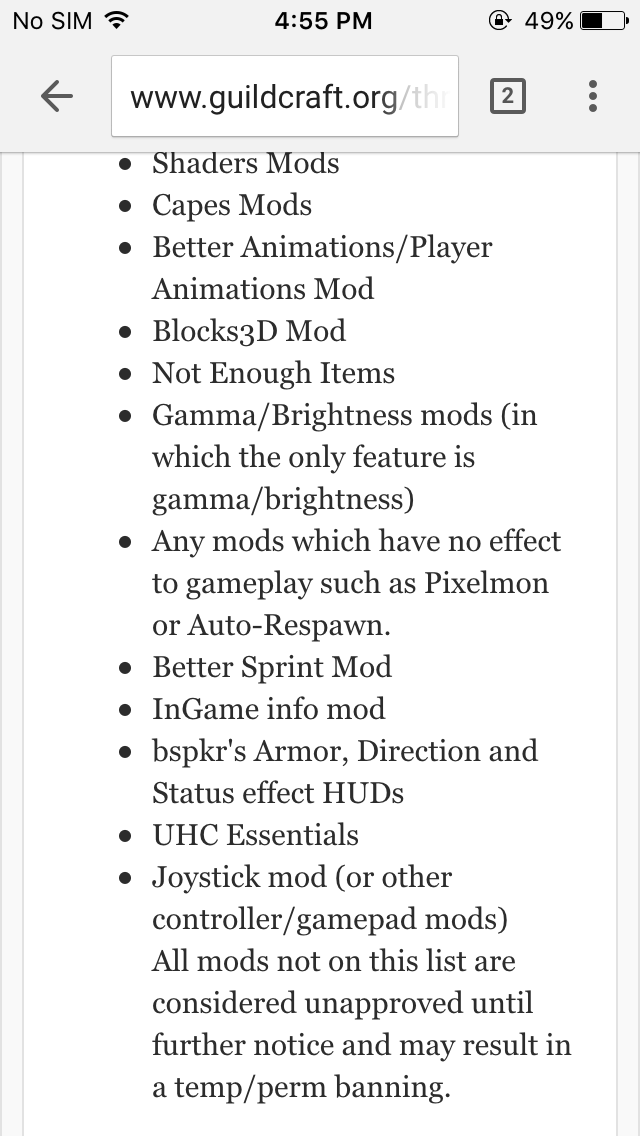Tap the 49% battery percentage text
The height and width of the screenshot is (1136, 640).
coord(549,20)
